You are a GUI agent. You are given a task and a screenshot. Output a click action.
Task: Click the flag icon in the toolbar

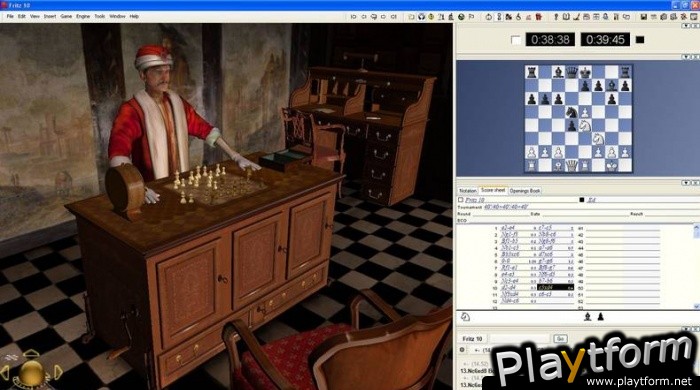(471, 17)
